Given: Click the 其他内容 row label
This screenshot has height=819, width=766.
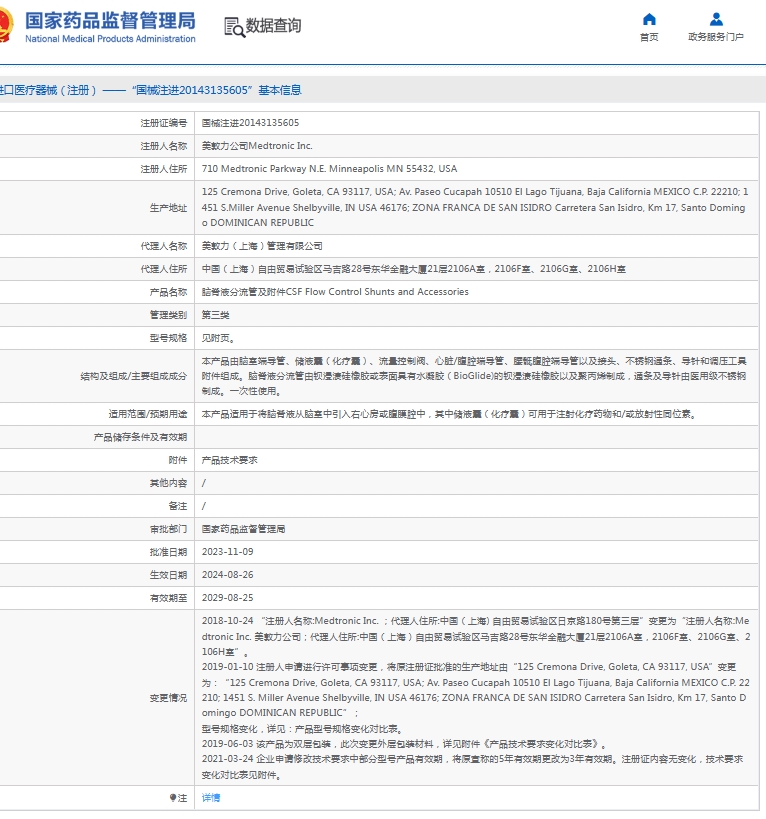Looking at the screenshot, I should tap(168, 483).
